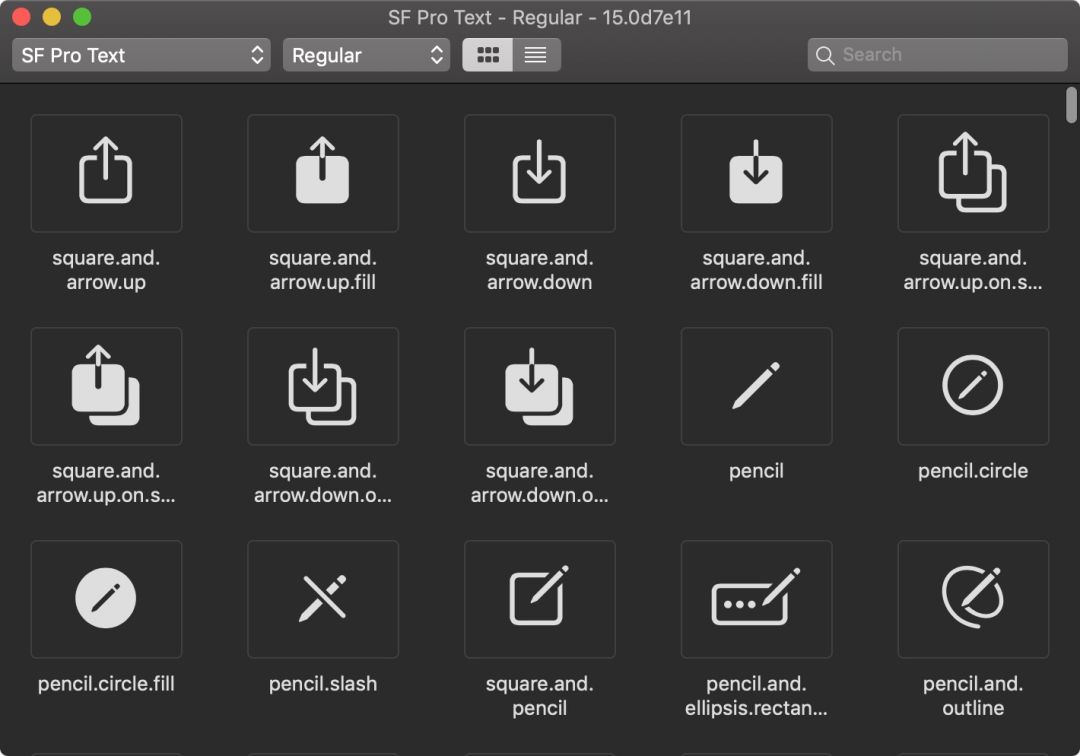Click the Search field
1080x756 pixels.
tap(937, 55)
